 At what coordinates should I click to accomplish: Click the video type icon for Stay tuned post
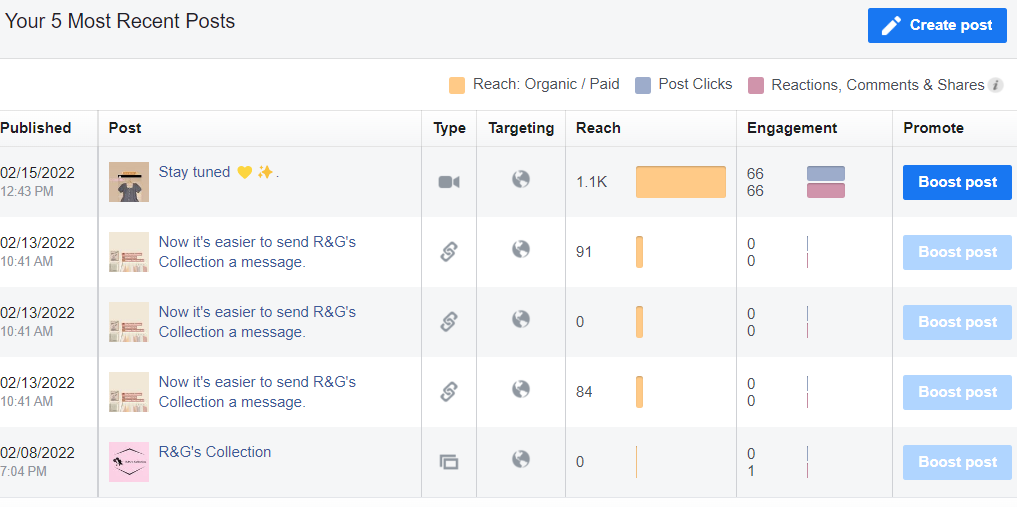449,182
